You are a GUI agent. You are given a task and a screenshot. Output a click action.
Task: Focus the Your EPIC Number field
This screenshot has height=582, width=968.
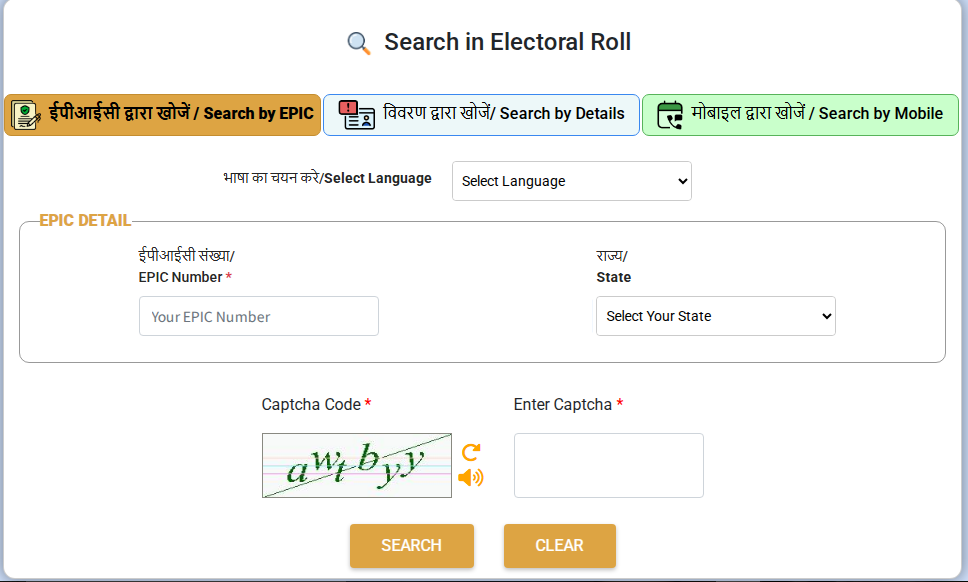[258, 316]
